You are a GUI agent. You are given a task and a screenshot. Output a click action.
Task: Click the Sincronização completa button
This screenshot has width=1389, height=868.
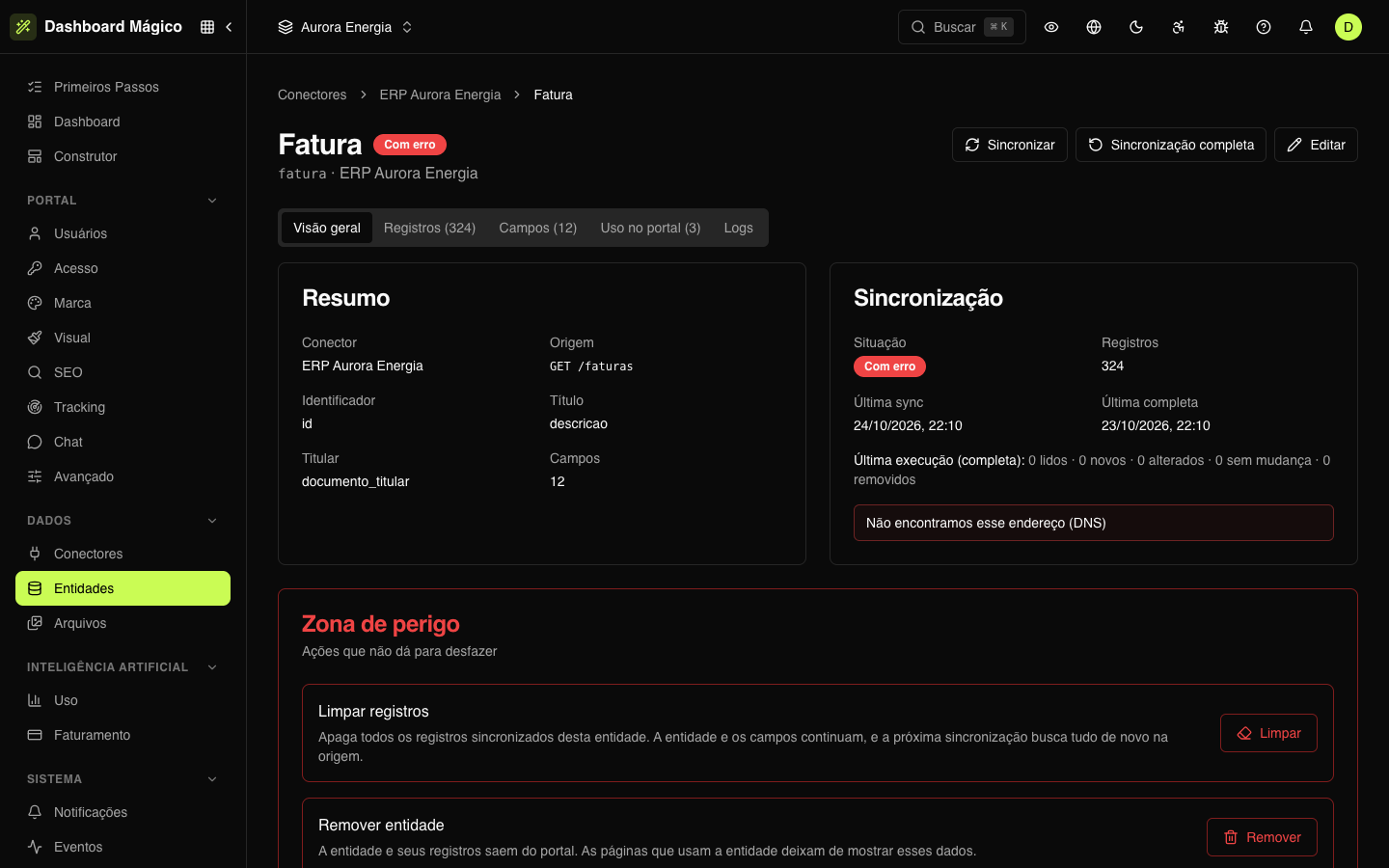[1171, 145]
